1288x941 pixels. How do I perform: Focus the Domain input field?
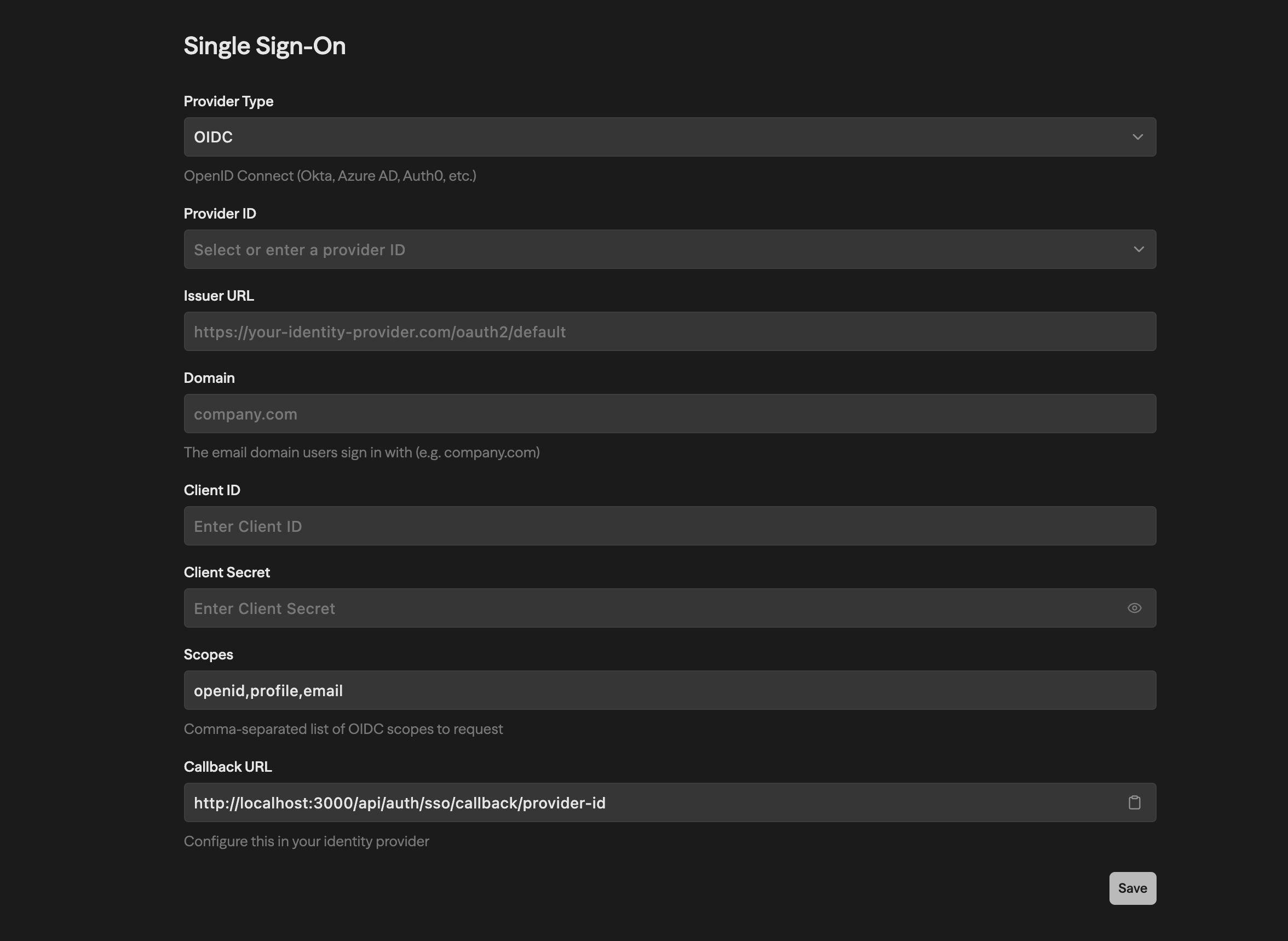coord(670,414)
